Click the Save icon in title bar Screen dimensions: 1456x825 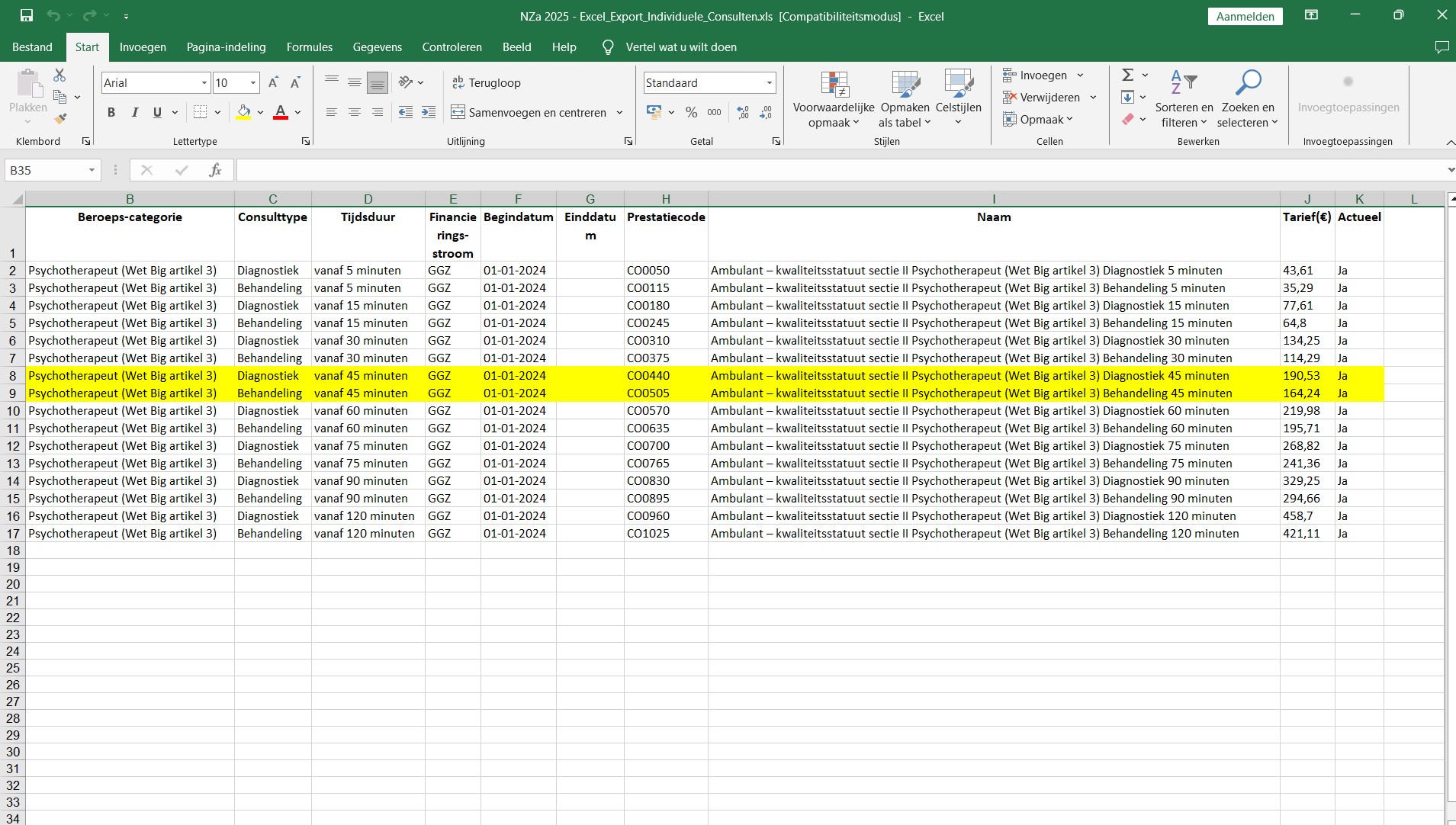coord(27,16)
